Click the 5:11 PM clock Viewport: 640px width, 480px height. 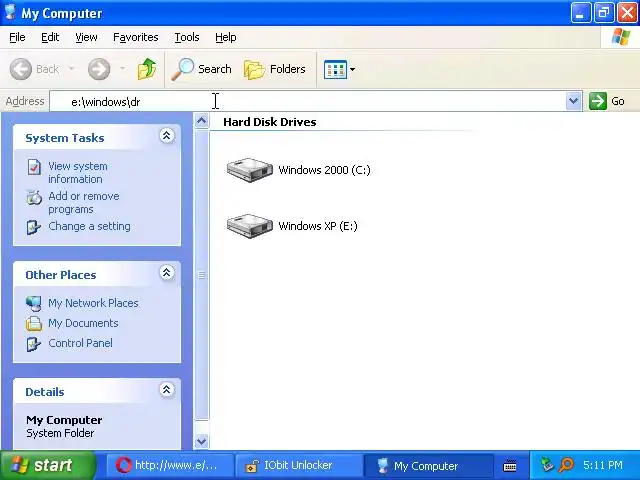(603, 465)
